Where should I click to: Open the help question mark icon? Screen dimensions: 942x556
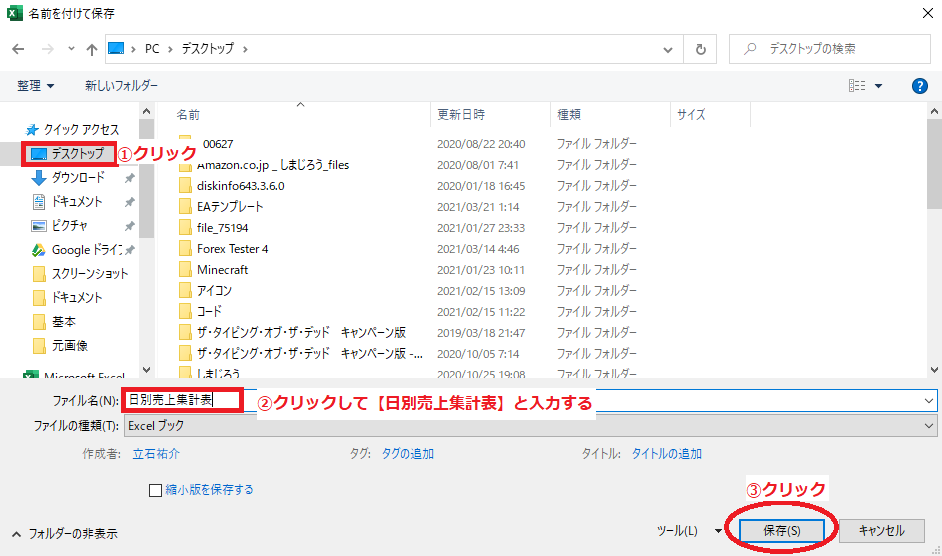920,86
